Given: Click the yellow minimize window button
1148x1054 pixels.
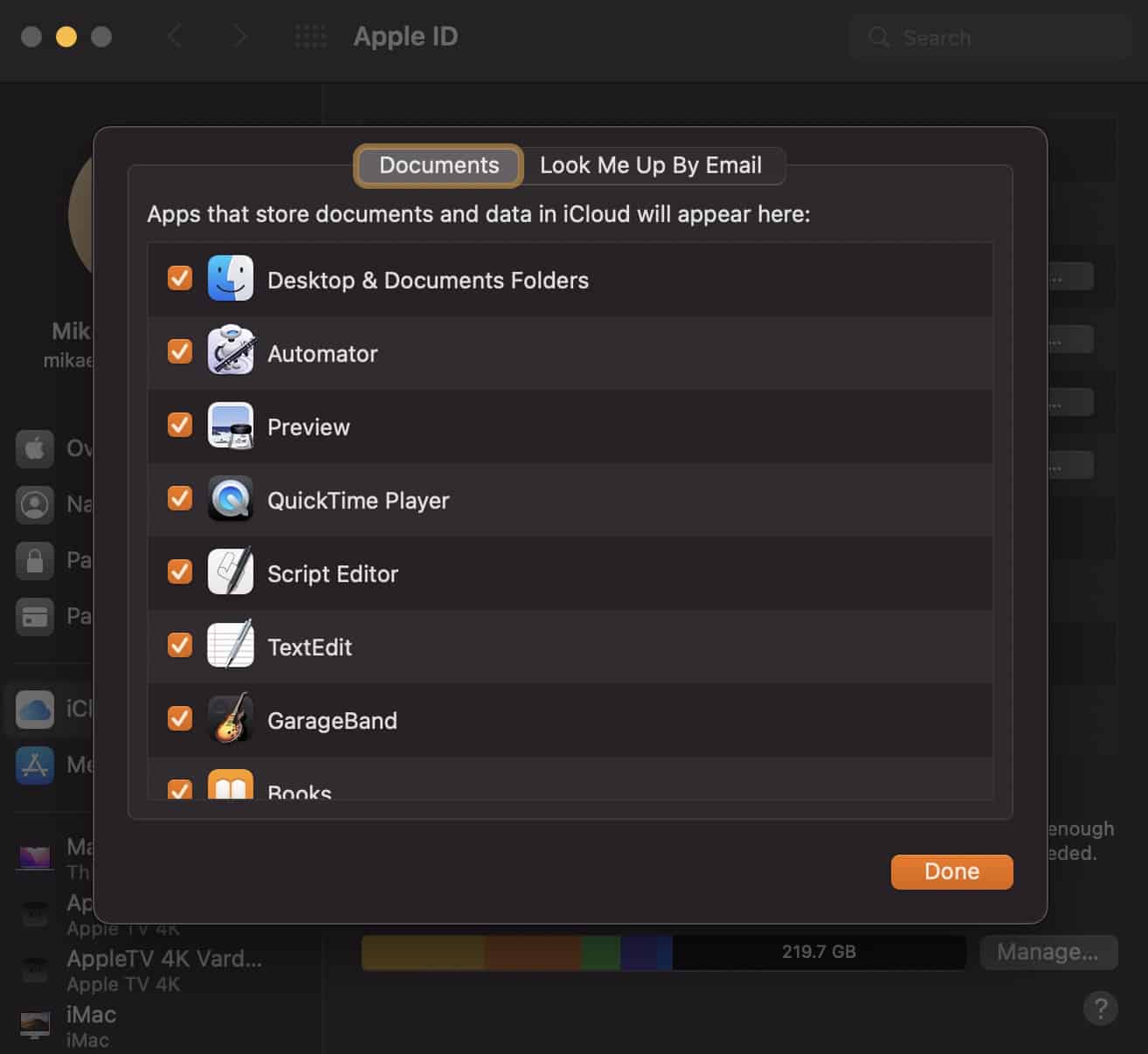Looking at the screenshot, I should click(66, 37).
